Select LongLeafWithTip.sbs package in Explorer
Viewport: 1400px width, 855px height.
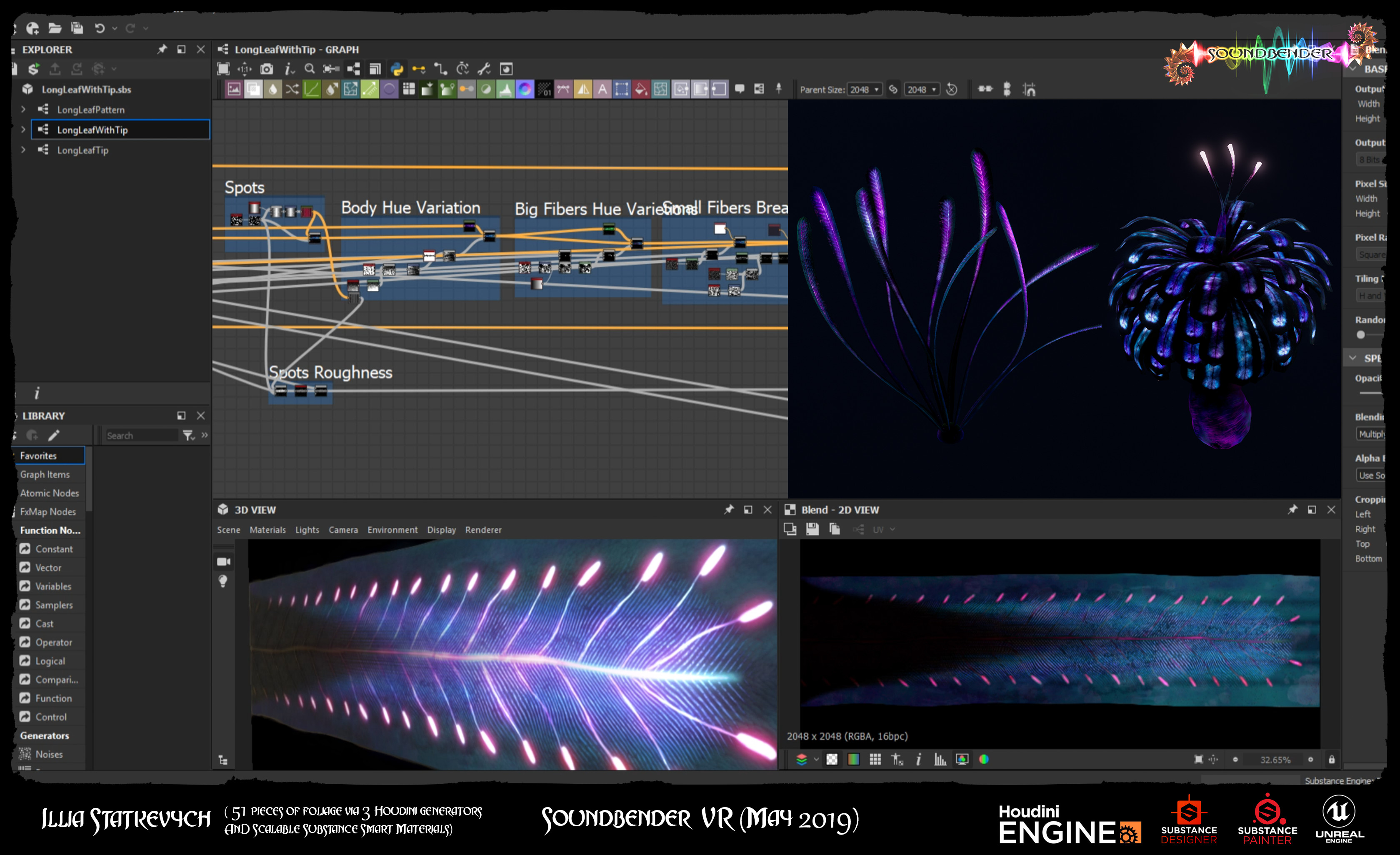point(86,89)
